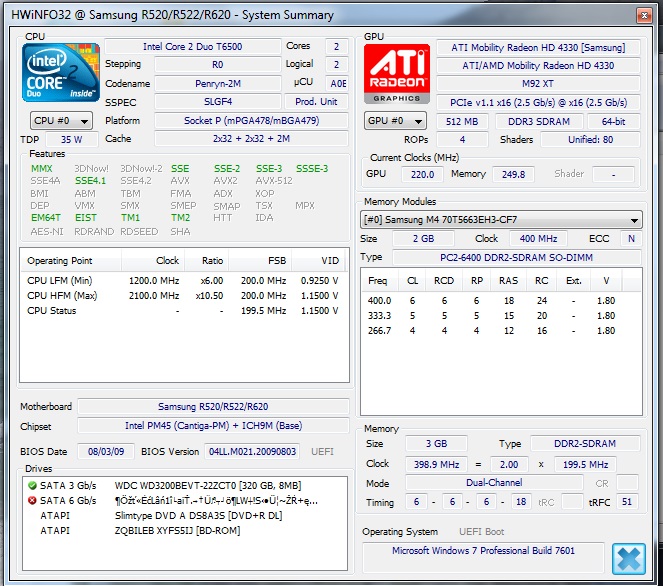Screen dimensions: 663x586
Task: Click the EM64T feature label
Action: click(46, 218)
